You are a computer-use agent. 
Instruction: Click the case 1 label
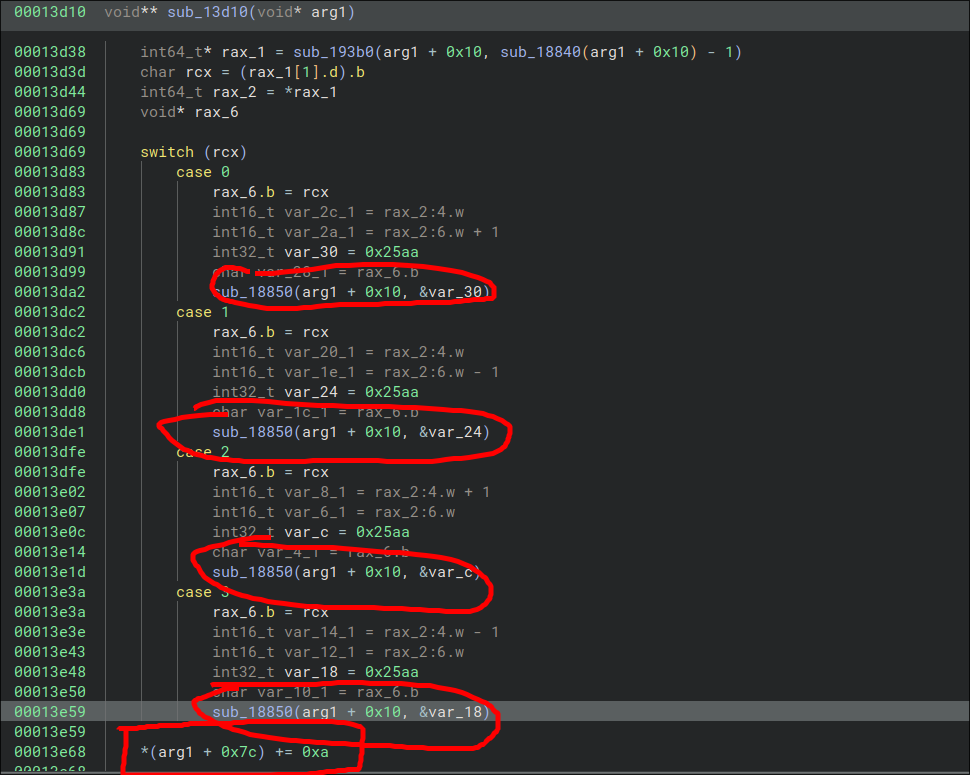[203, 312]
